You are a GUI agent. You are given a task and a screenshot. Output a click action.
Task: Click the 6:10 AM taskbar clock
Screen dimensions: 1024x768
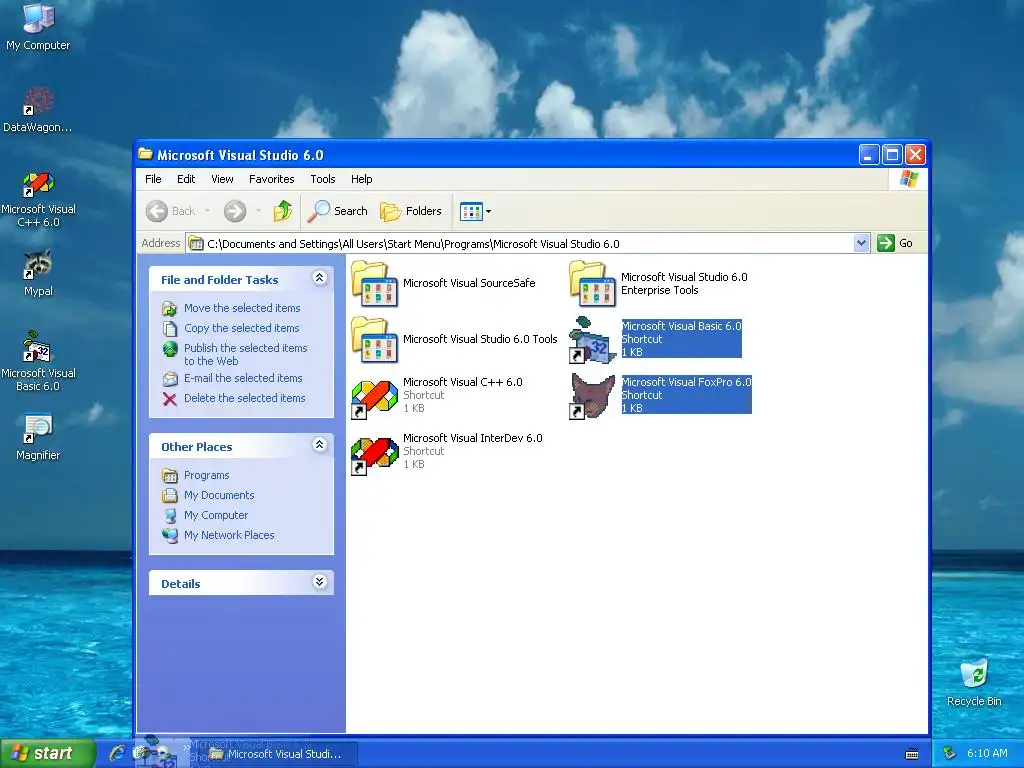pos(987,754)
